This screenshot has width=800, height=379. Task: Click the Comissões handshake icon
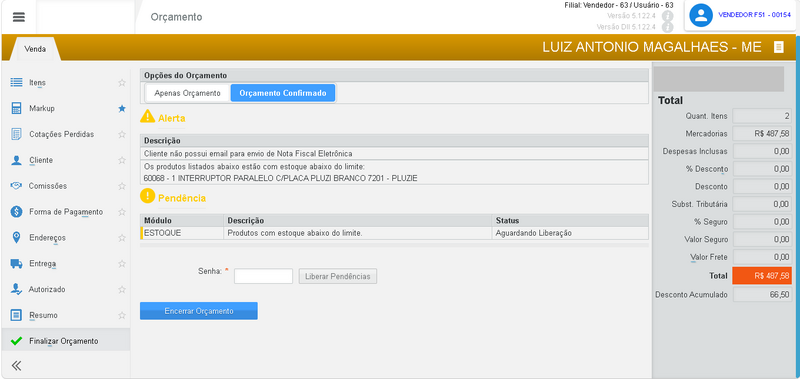[16, 186]
